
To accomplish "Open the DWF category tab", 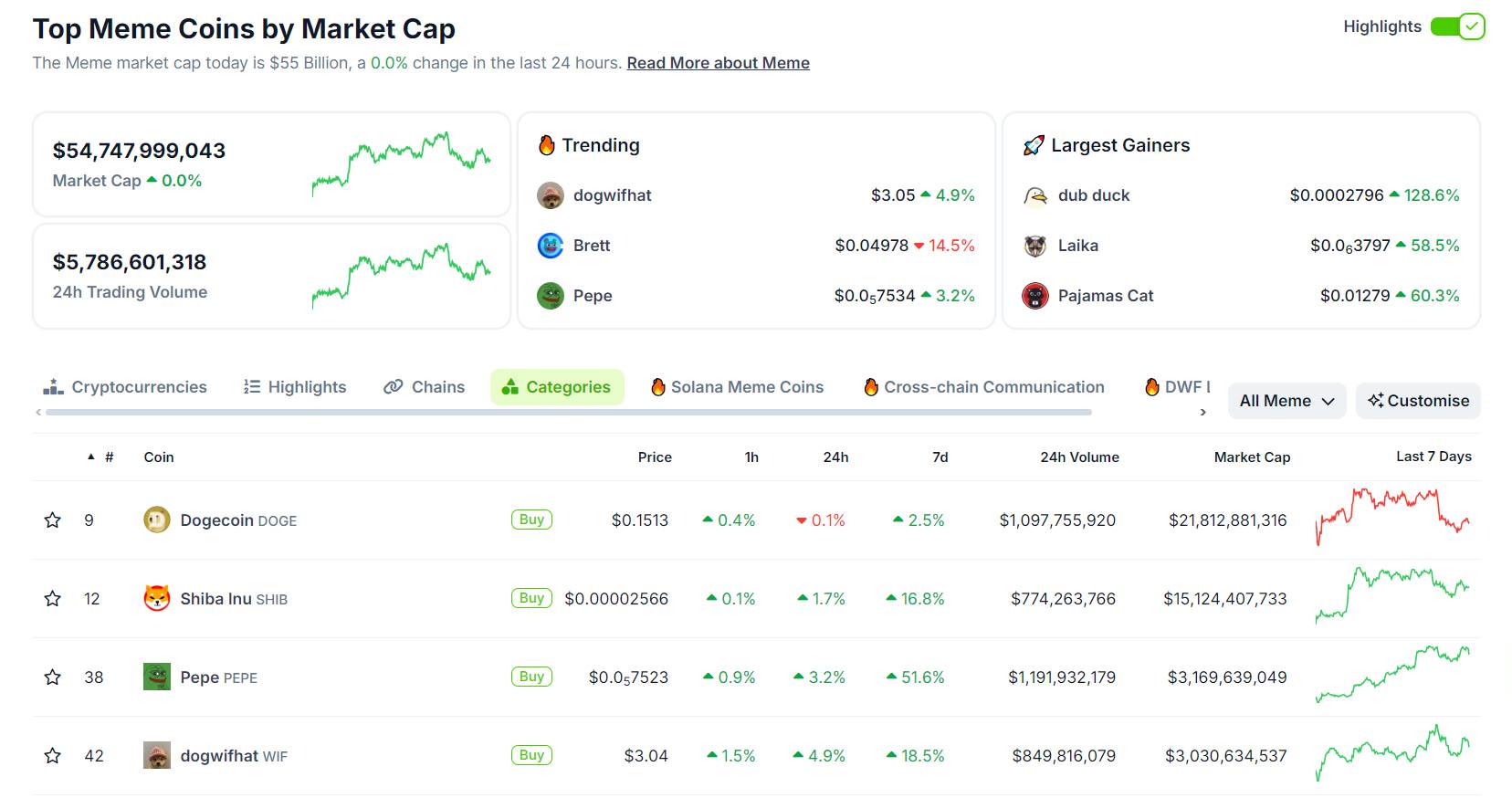I will (x=1178, y=387).
